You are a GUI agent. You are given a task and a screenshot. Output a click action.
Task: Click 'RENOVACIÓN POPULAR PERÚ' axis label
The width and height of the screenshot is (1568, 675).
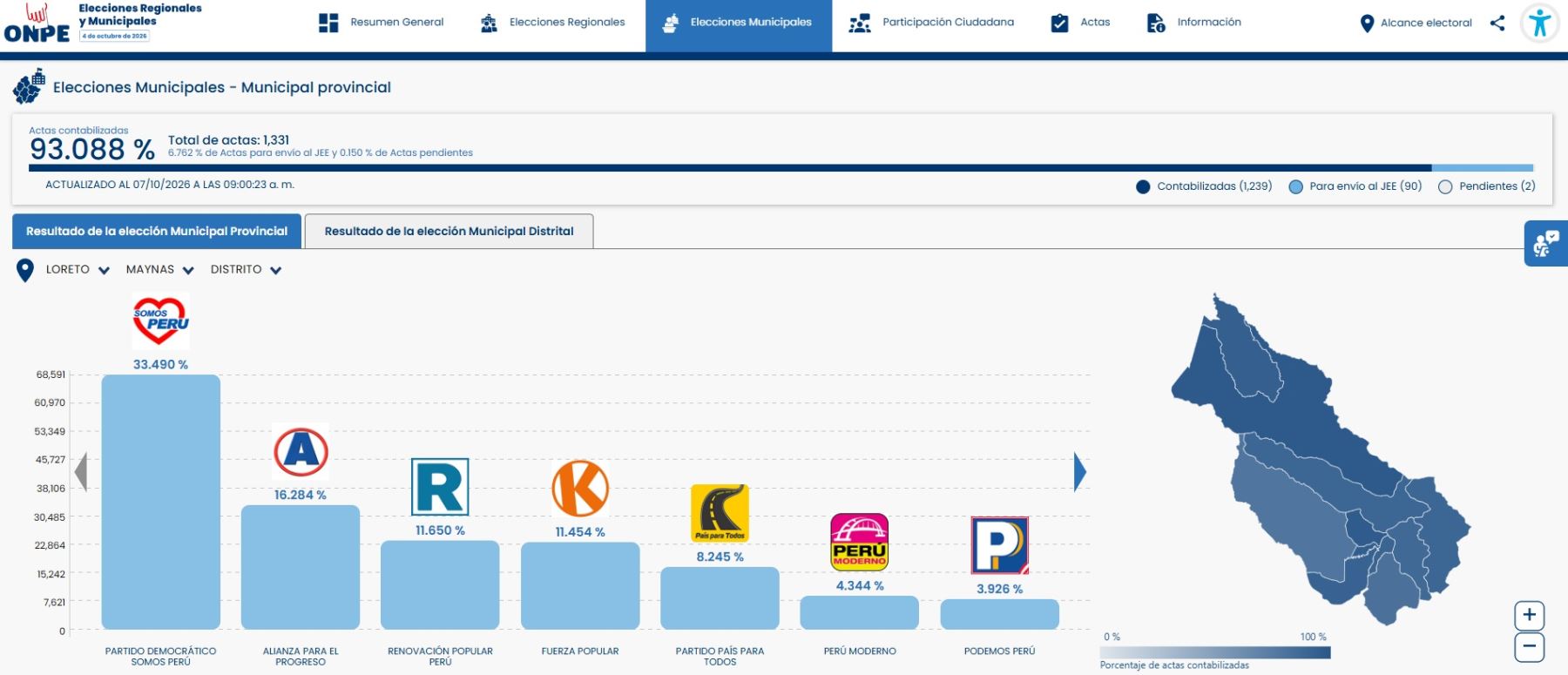[440, 657]
